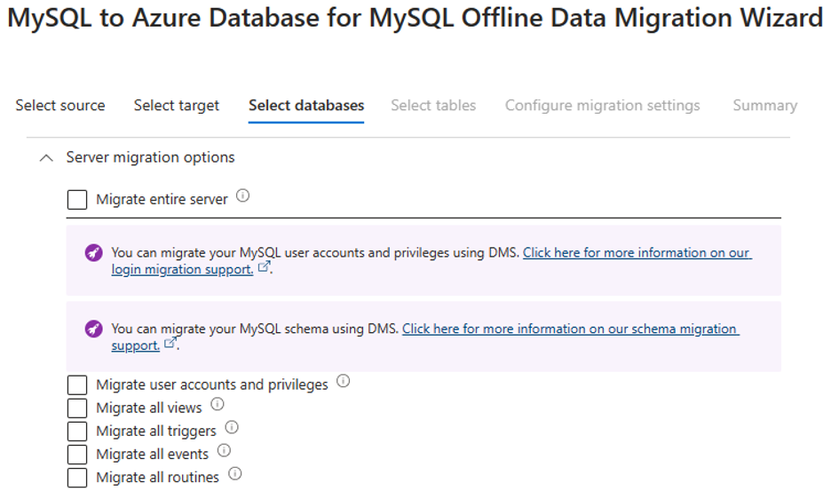
Task: Enable the Migrate entire server checkbox
Action: [77, 200]
